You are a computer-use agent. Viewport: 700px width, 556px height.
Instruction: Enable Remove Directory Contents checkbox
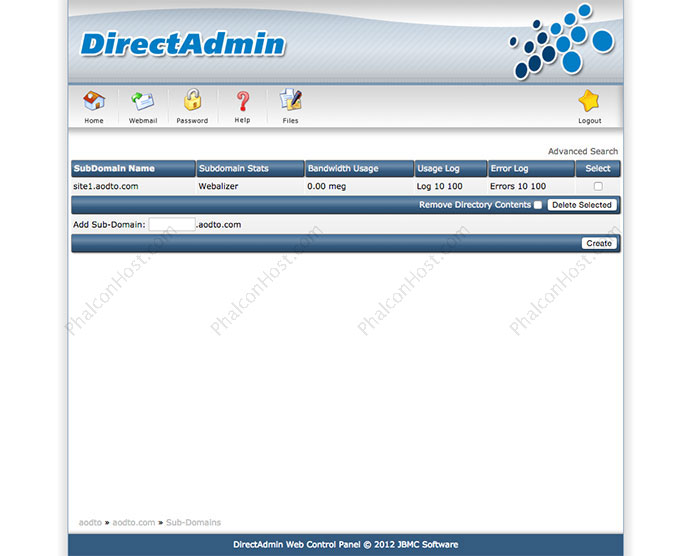pos(538,205)
